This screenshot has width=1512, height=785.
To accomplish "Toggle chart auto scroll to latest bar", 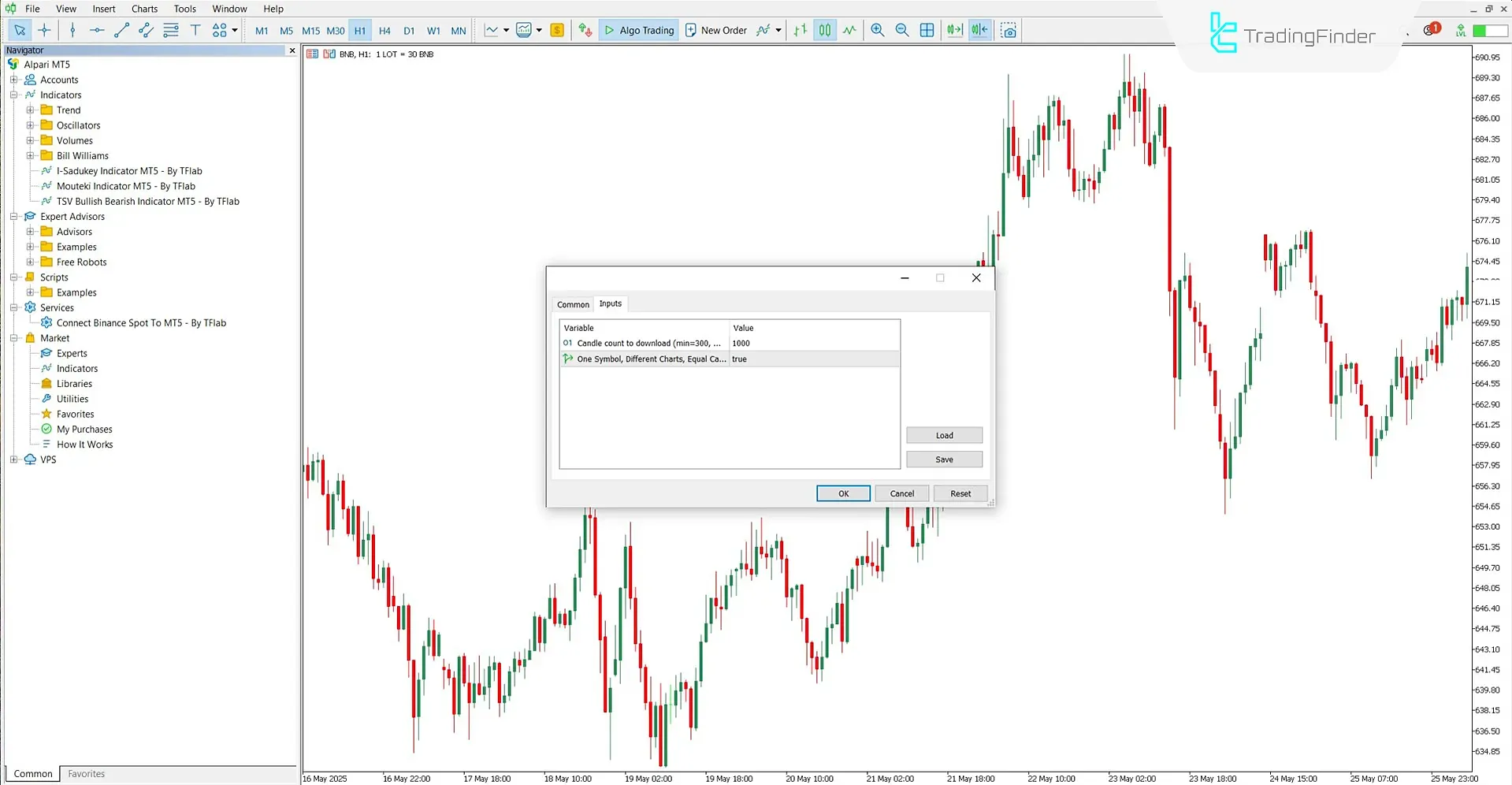I will coord(954,30).
